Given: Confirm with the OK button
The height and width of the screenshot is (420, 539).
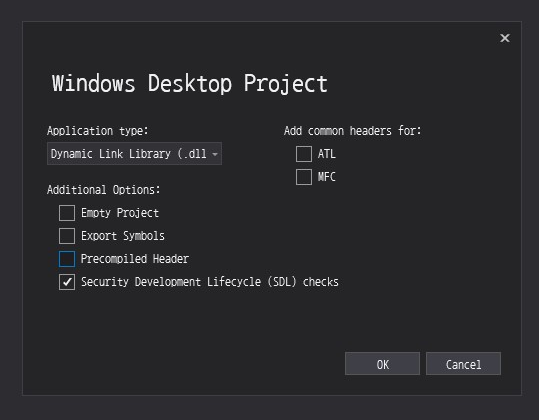Looking at the screenshot, I should click(382, 364).
